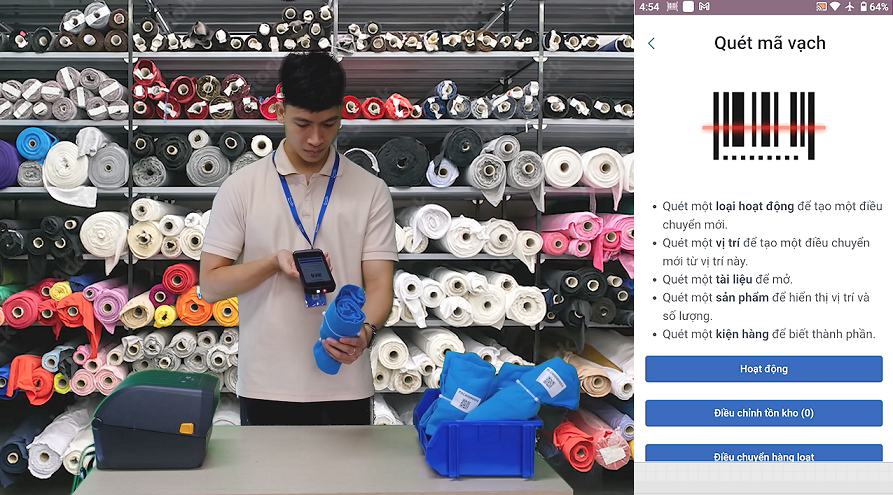Tap the battery icon showing 64%
The image size is (893, 495).
(863, 7)
